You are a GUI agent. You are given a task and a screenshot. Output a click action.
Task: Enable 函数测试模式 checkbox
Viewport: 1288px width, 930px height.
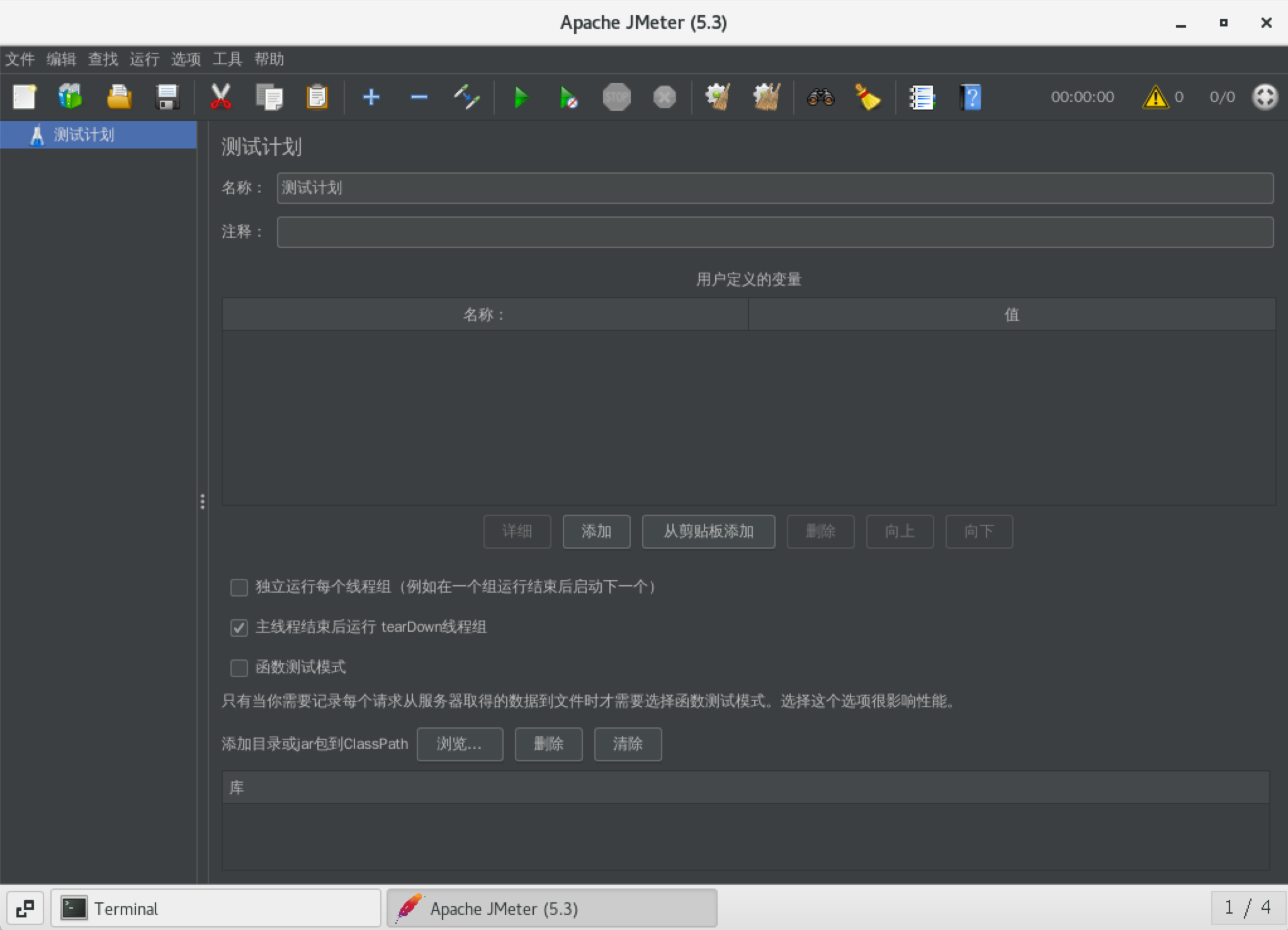239,668
